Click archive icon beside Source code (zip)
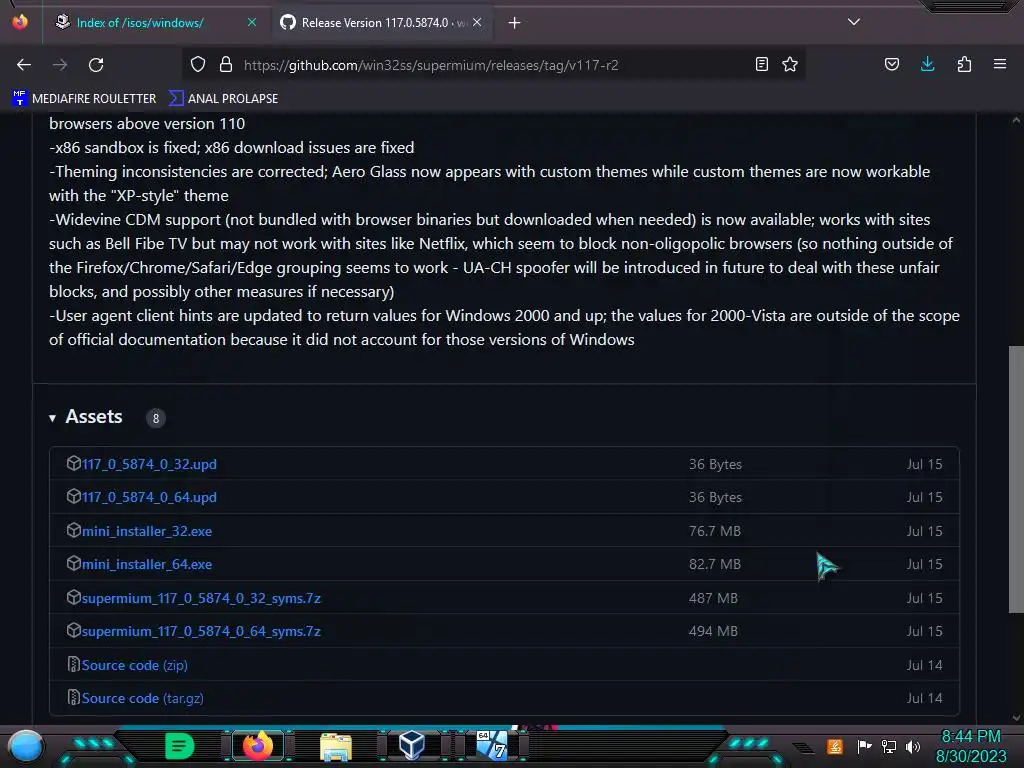Viewport: 1024px width, 768px height. click(74, 664)
